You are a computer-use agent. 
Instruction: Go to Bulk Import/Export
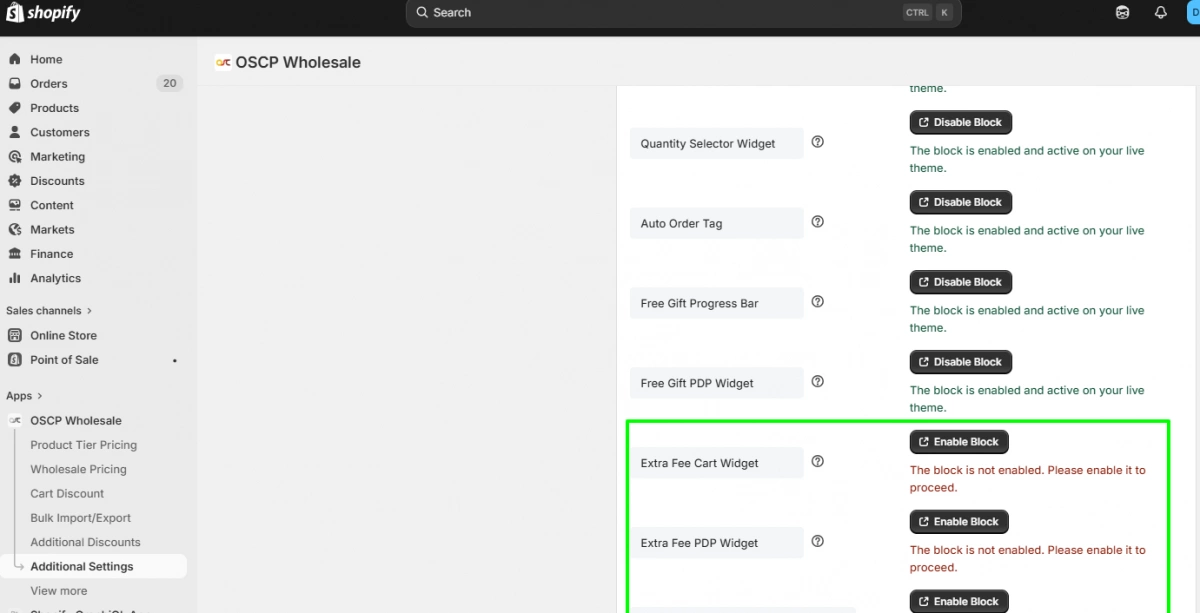[x=80, y=518]
